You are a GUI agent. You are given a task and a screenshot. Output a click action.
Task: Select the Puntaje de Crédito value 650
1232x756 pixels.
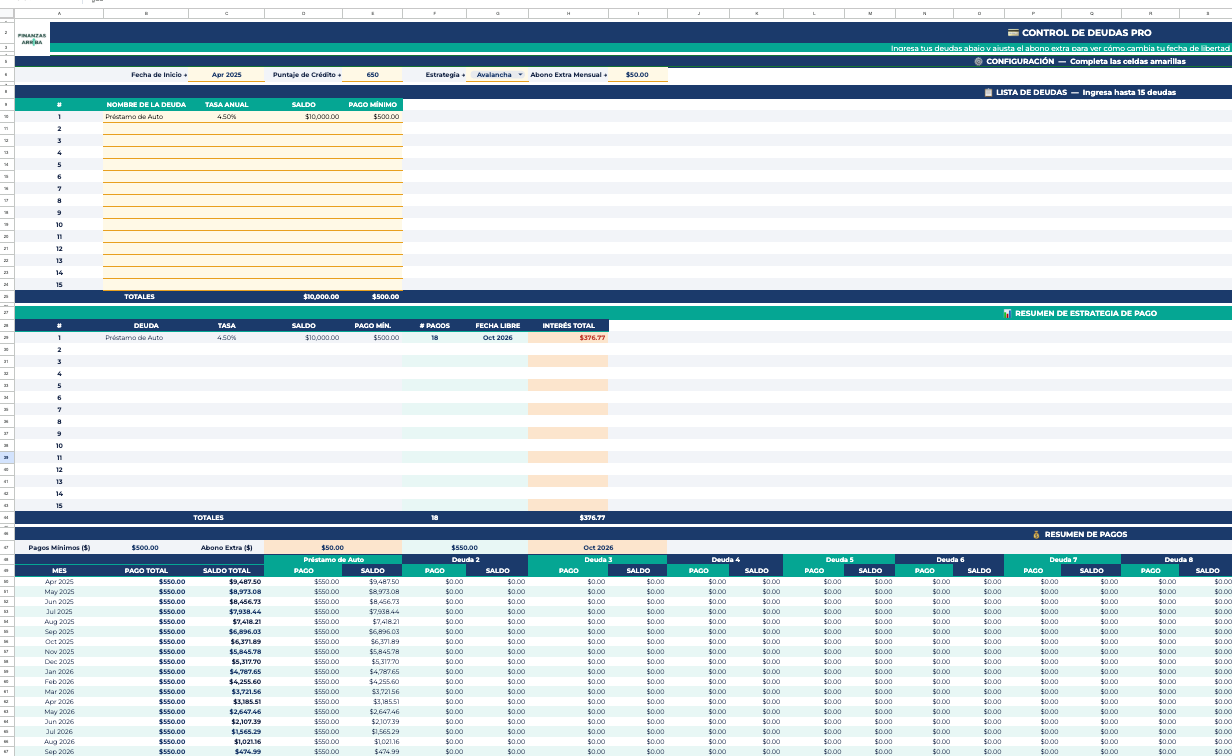click(x=372, y=75)
